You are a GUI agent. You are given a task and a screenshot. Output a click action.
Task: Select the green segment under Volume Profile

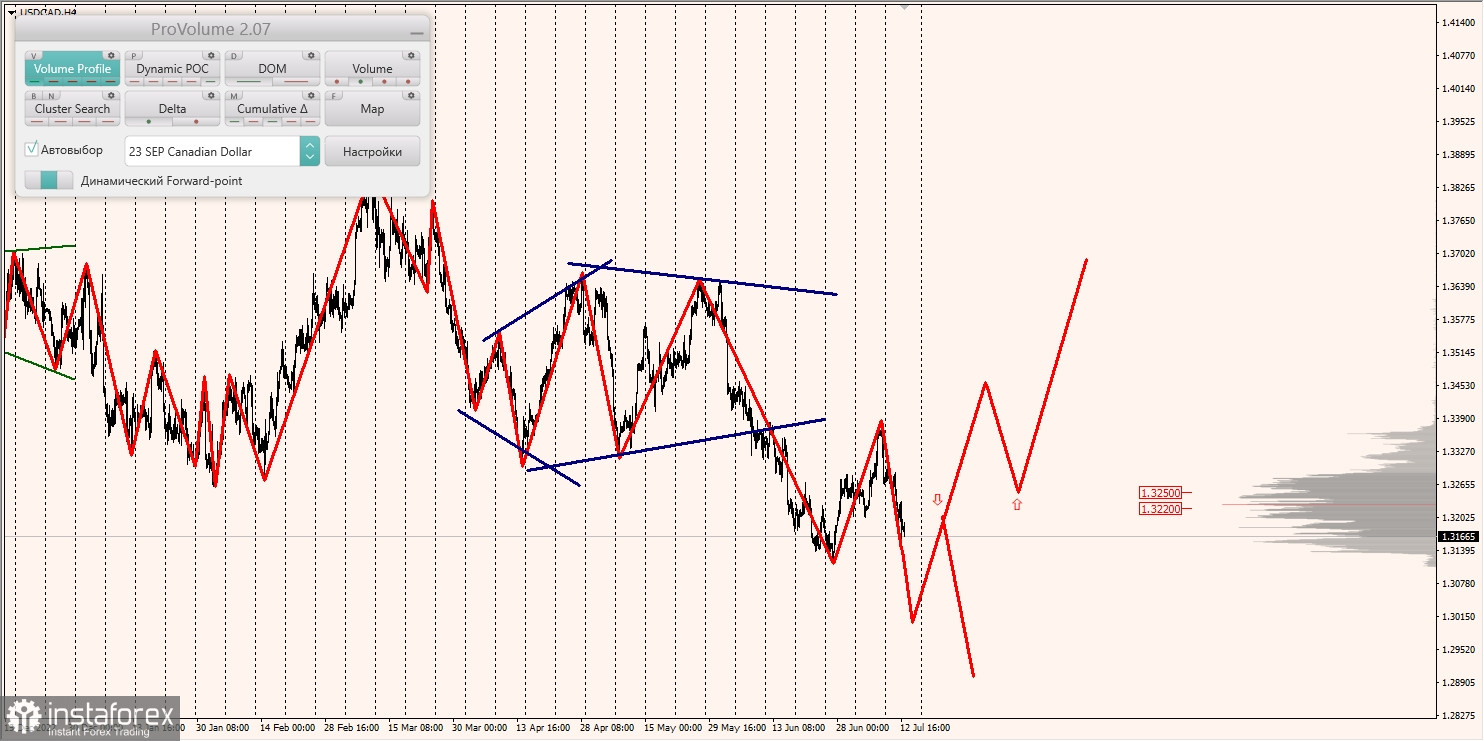click(x=35, y=81)
